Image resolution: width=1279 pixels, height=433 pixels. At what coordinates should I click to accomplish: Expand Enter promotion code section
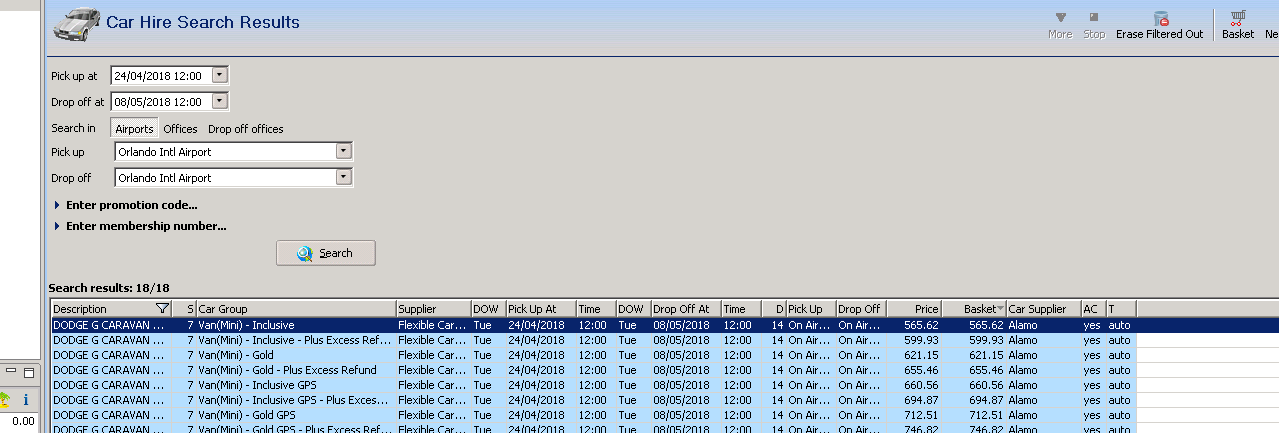(131, 205)
